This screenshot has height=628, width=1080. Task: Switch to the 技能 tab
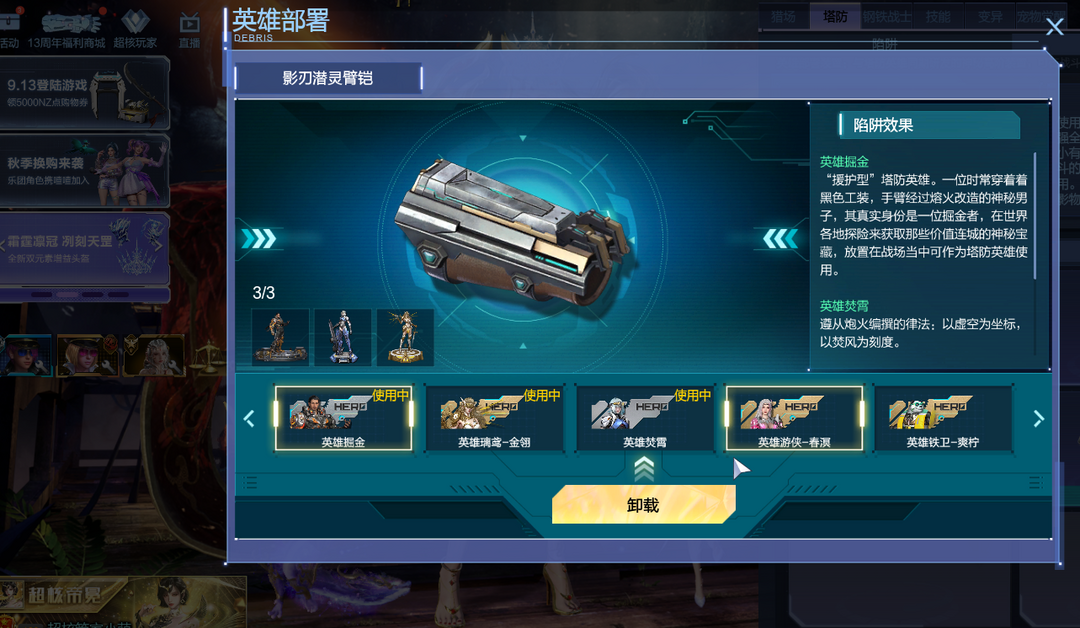point(938,17)
